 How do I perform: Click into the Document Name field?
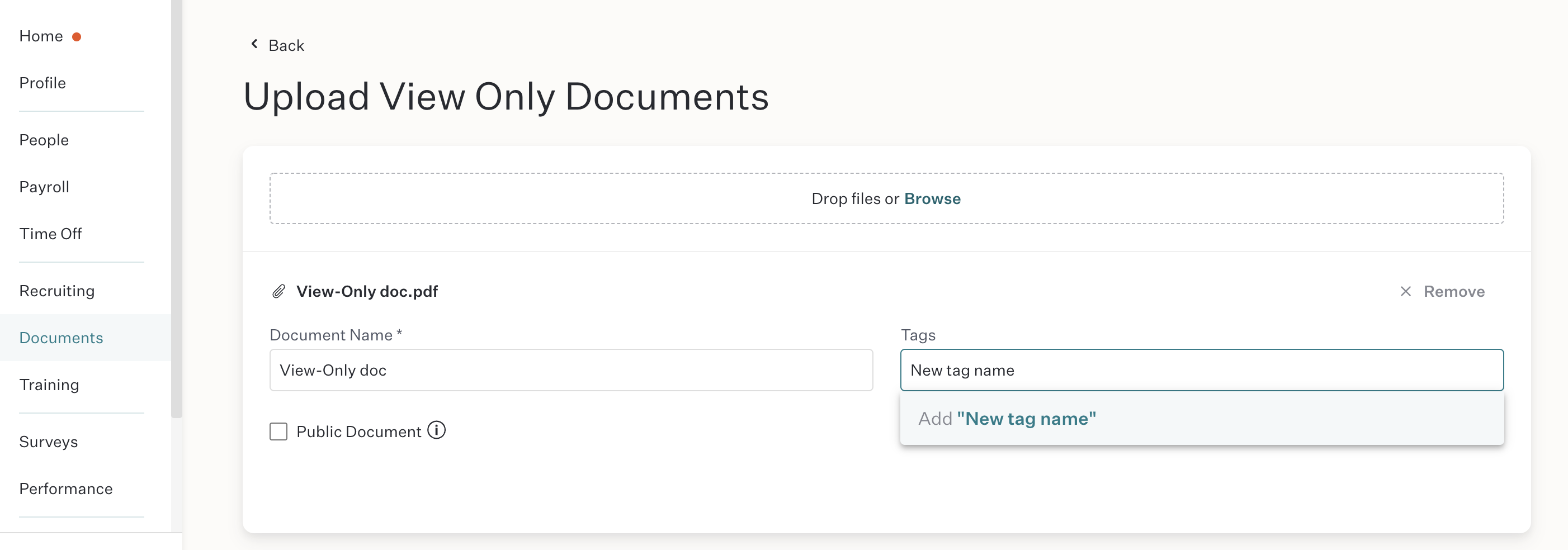pos(571,370)
